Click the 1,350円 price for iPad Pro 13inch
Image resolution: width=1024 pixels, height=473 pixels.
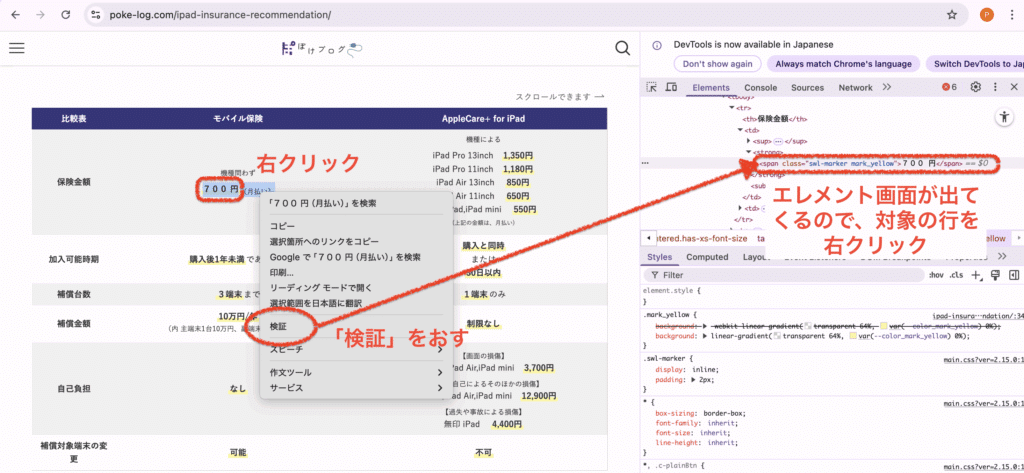pos(519,155)
